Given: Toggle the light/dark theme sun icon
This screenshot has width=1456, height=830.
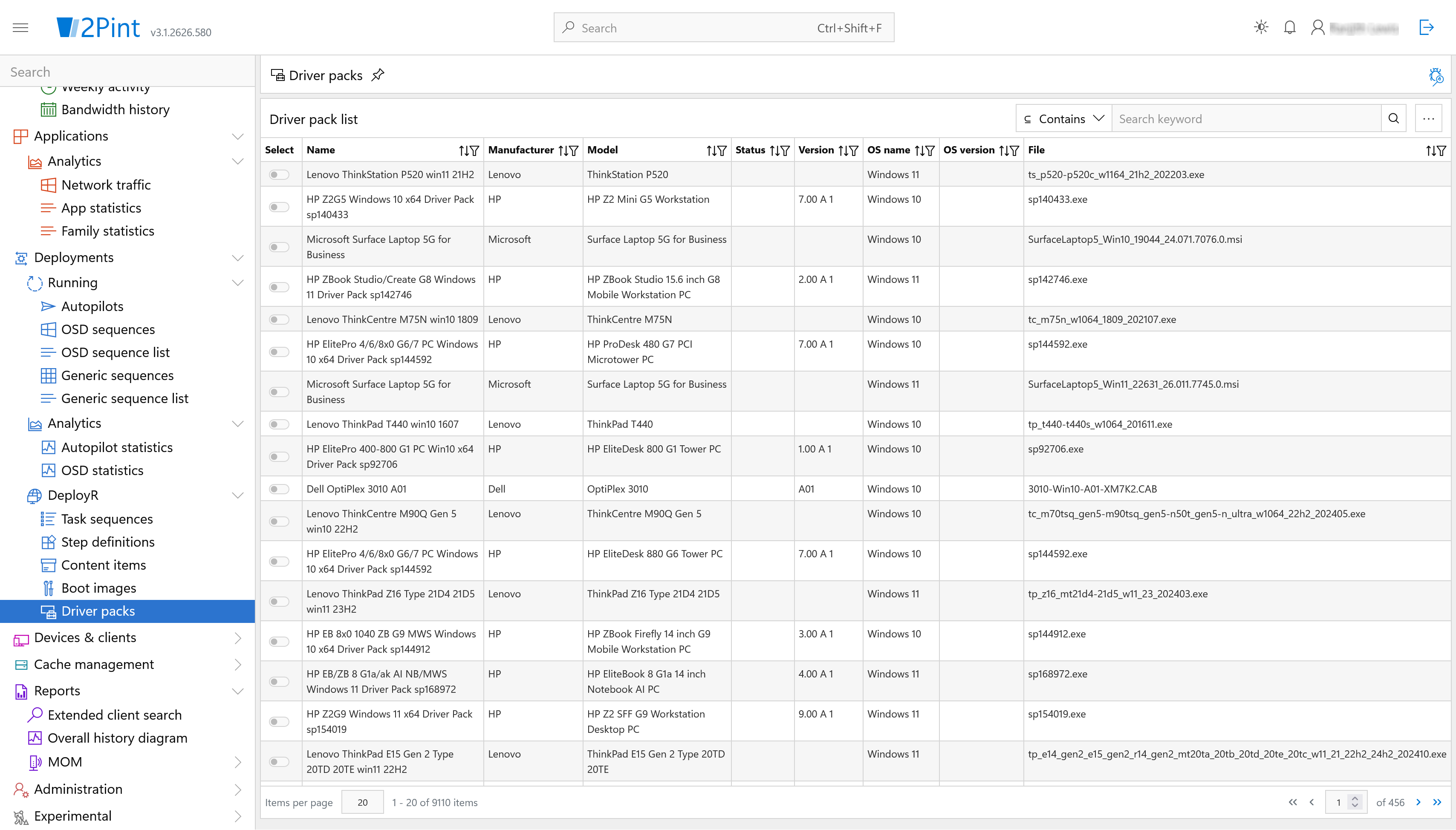Looking at the screenshot, I should (1261, 27).
